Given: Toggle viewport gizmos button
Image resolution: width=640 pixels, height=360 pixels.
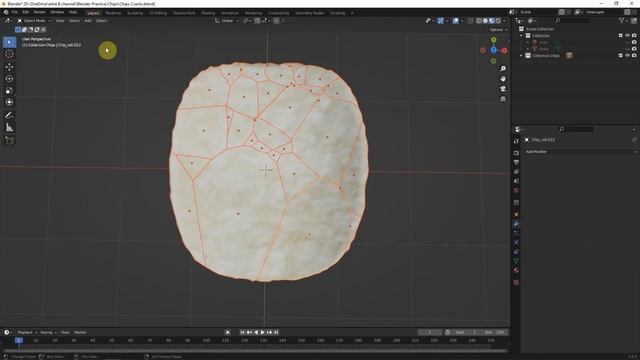Looking at the screenshot, I should click(x=440, y=20).
